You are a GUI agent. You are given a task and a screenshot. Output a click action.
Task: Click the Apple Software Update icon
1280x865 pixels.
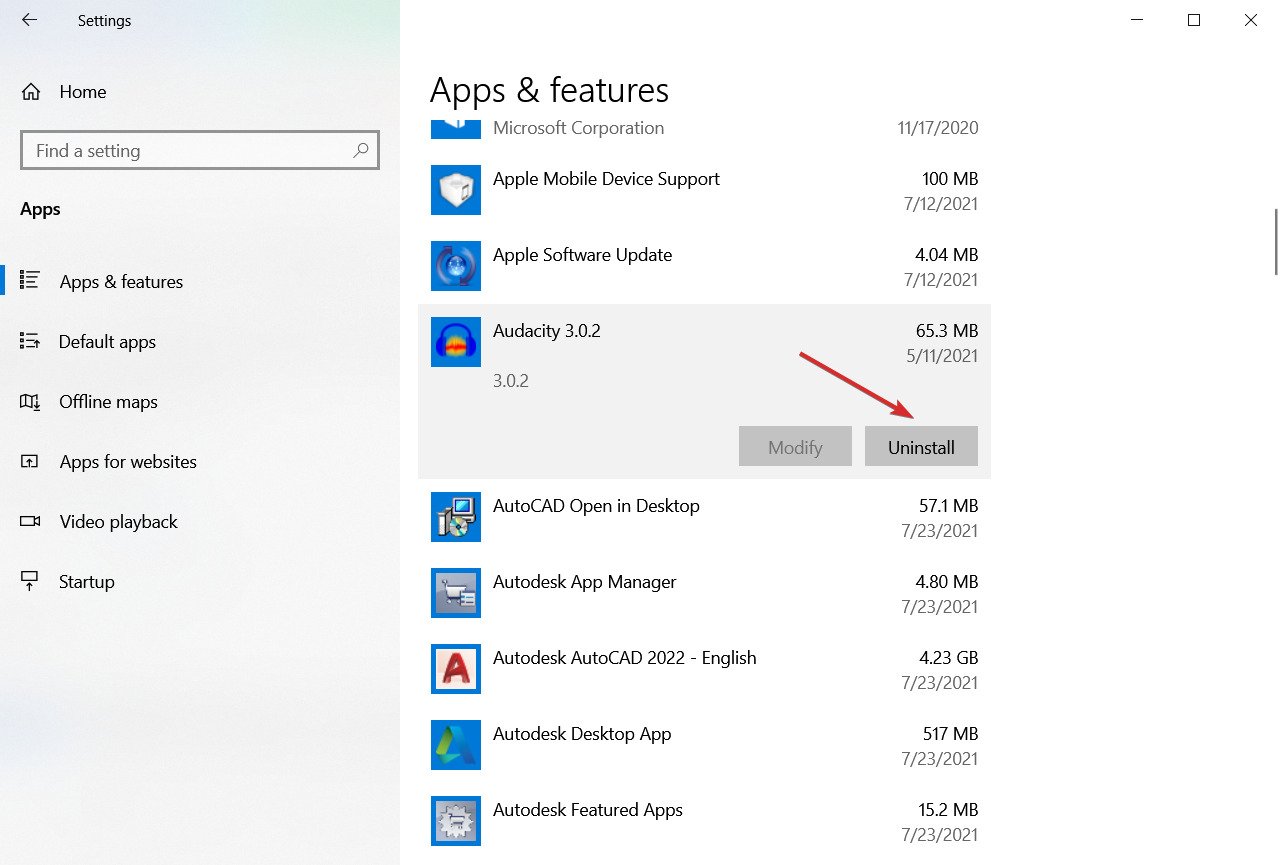point(456,266)
